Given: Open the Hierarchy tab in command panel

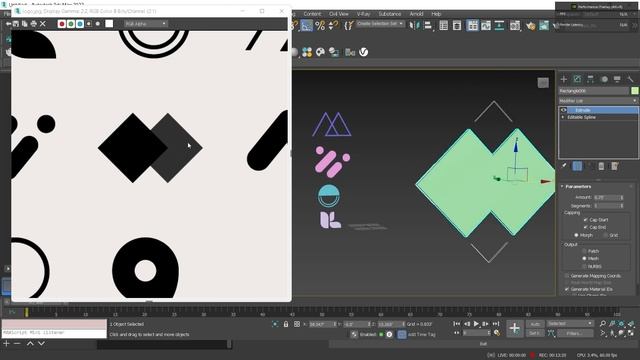Looking at the screenshot, I should (x=591, y=79).
